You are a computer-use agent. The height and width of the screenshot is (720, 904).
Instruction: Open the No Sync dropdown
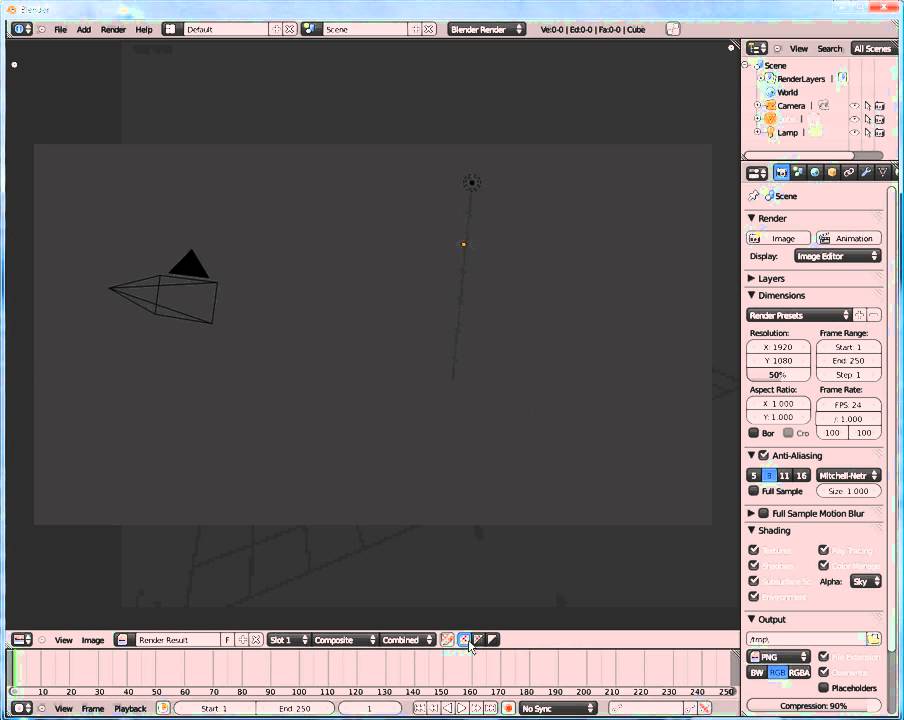click(558, 708)
